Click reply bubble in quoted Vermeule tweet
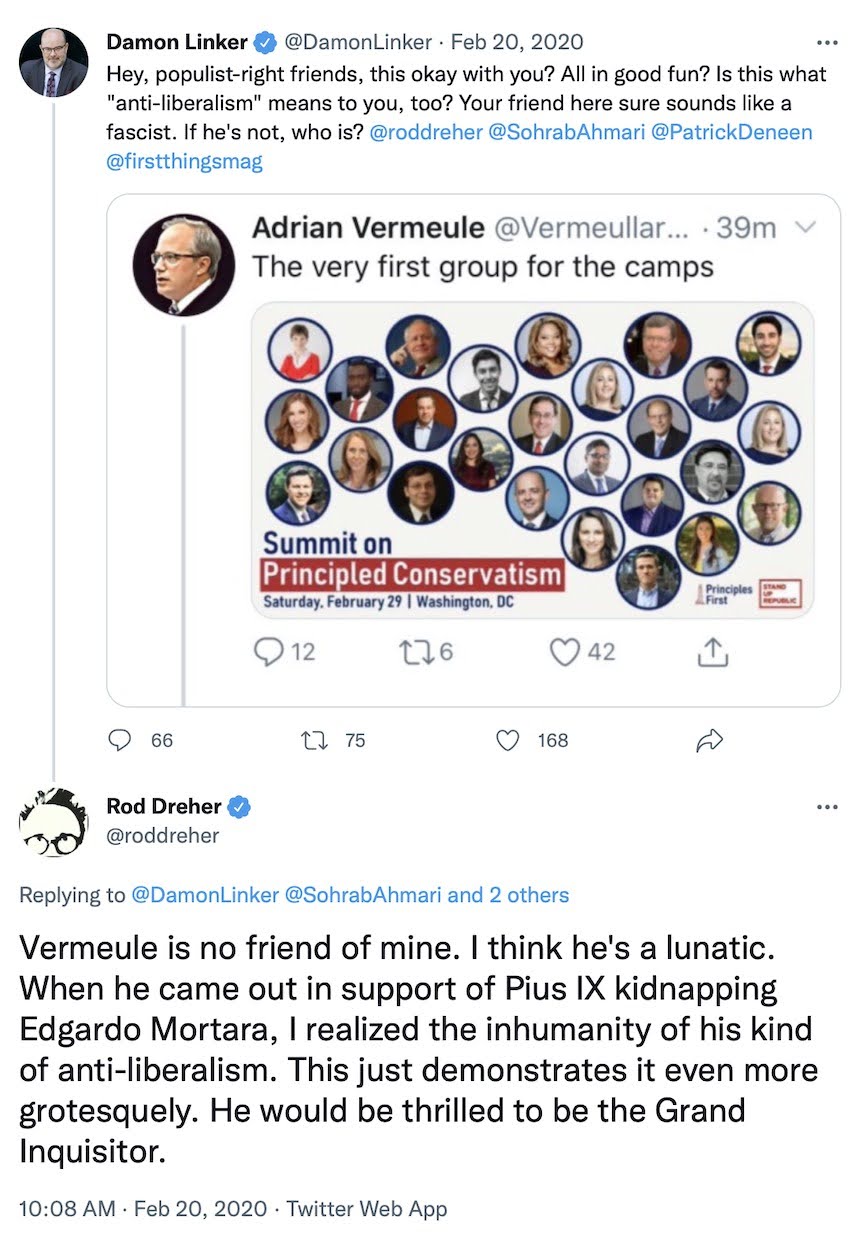 [x=269, y=652]
